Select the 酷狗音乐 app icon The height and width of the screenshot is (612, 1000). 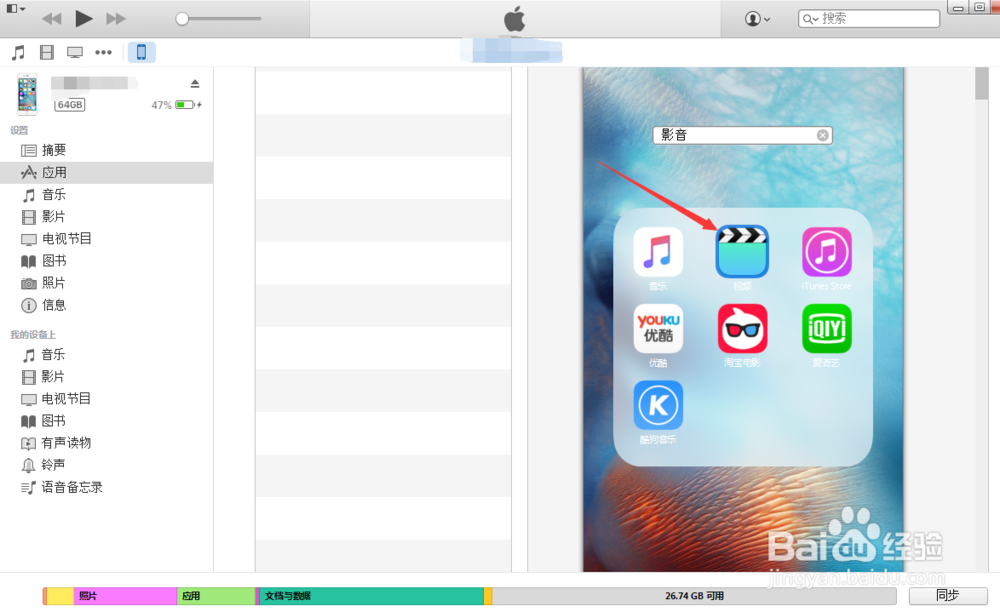[x=658, y=405]
